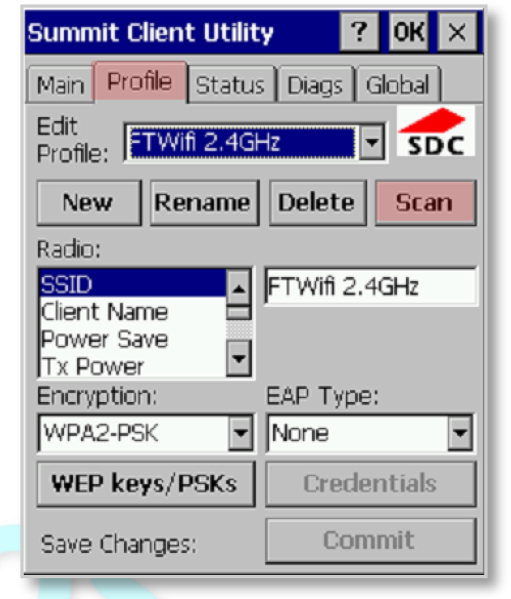This screenshot has height=599, width=511.
Task: Click the radio list scrollbar thumb
Action: (x=239, y=312)
